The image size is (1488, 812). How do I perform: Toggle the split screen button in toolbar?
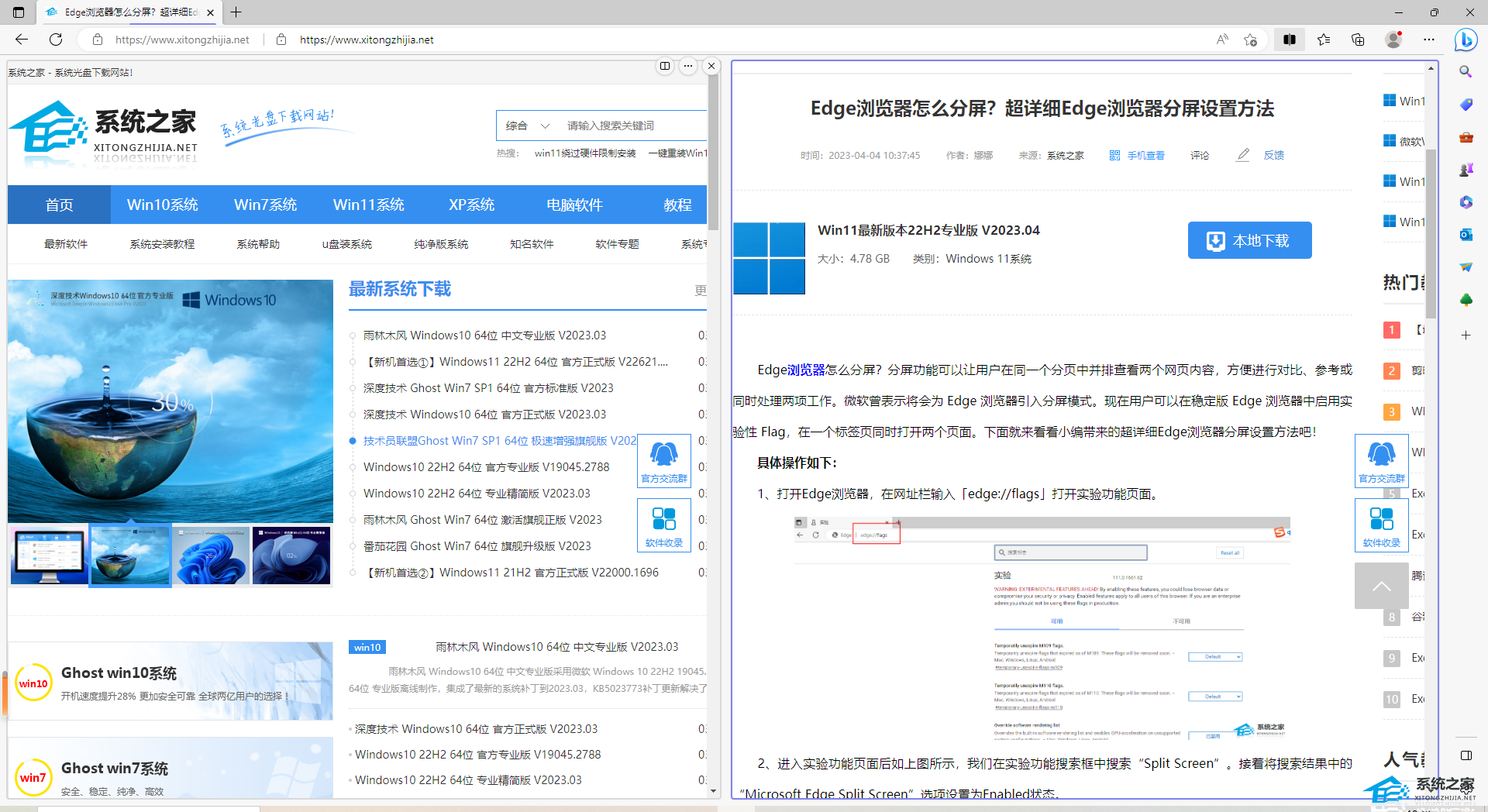pyautogui.click(x=1290, y=40)
